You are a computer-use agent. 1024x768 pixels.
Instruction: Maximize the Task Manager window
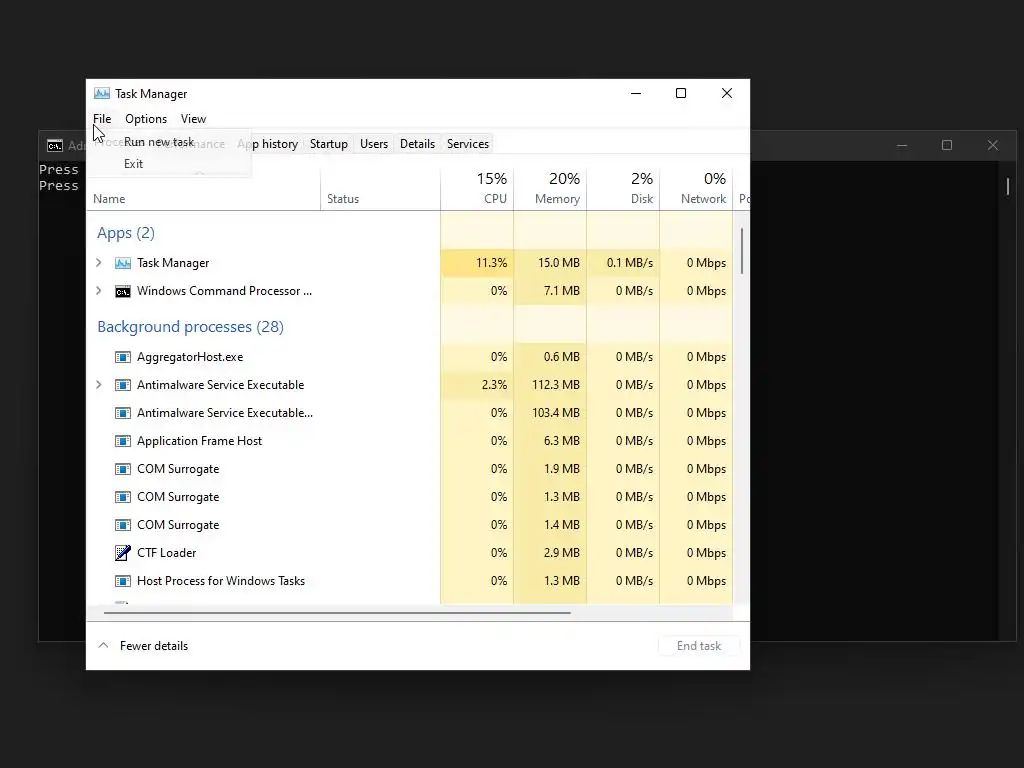(681, 93)
